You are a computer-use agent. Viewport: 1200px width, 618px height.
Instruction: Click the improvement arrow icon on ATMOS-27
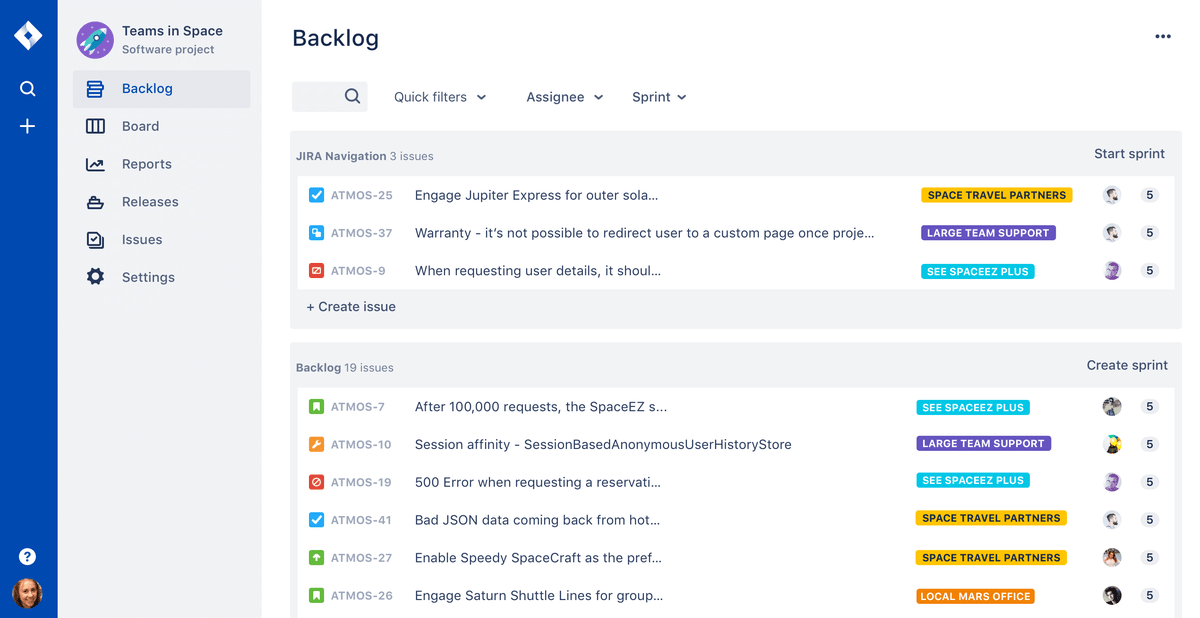click(x=316, y=557)
